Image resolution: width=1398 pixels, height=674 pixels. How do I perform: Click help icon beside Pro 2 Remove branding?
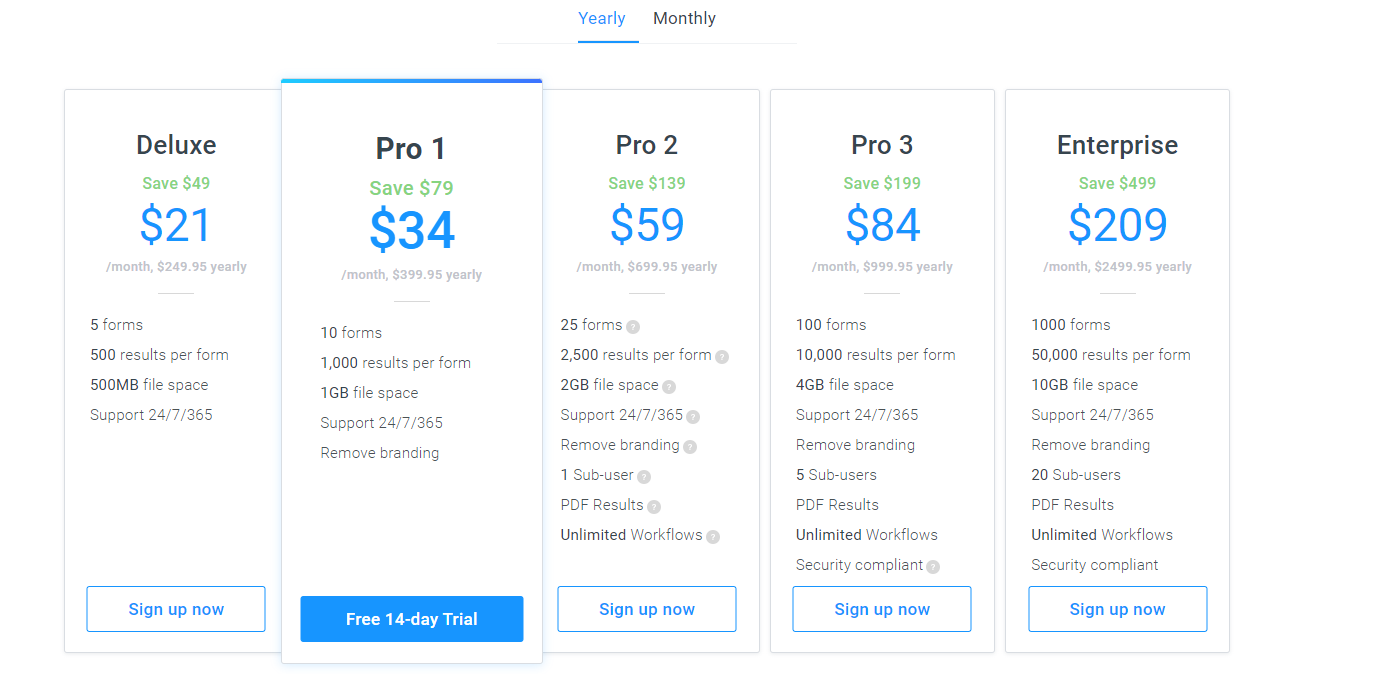pos(690,446)
